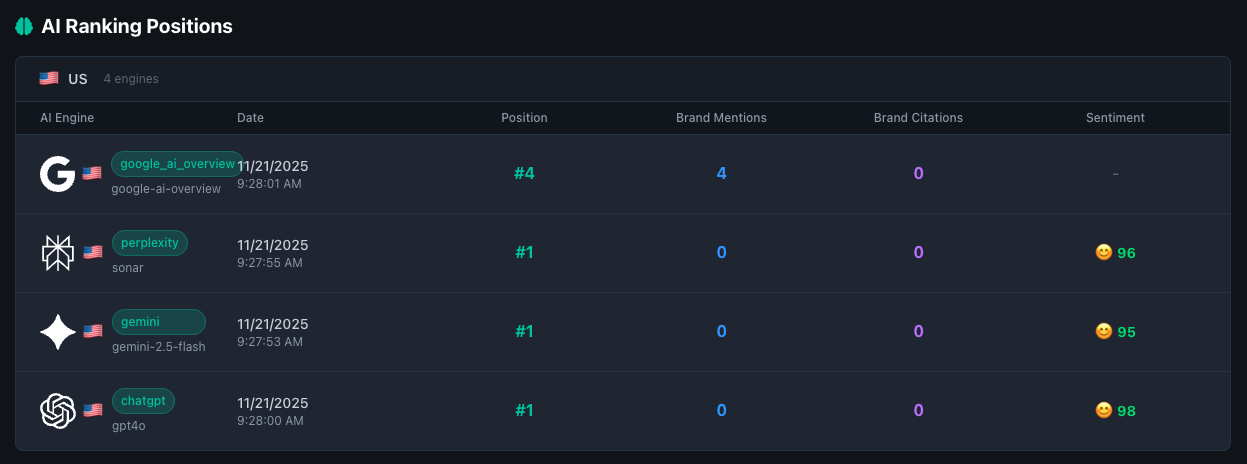Click the 'google-ai-overview' model name

click(166, 189)
